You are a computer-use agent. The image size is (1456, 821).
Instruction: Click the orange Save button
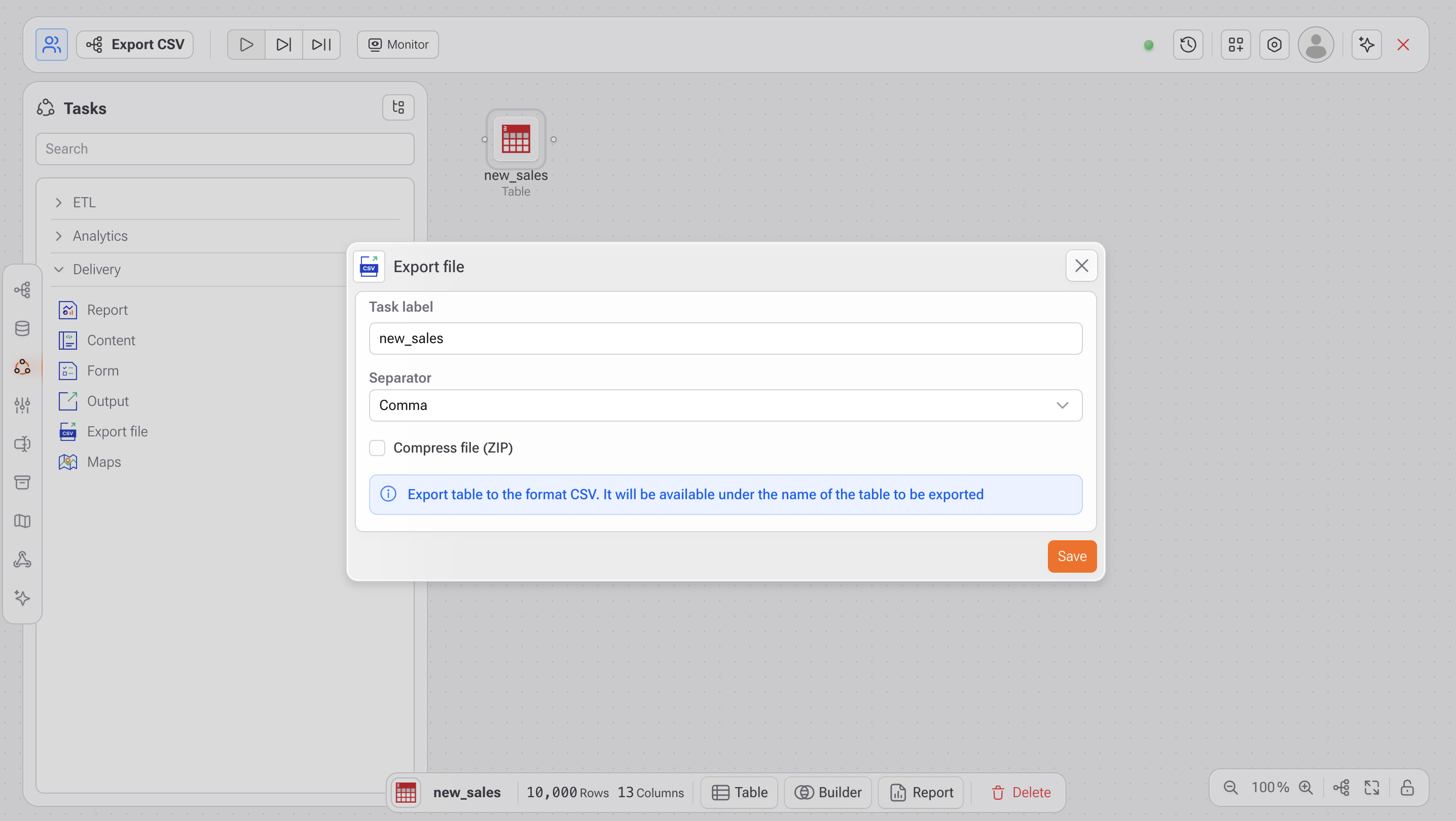coord(1072,556)
